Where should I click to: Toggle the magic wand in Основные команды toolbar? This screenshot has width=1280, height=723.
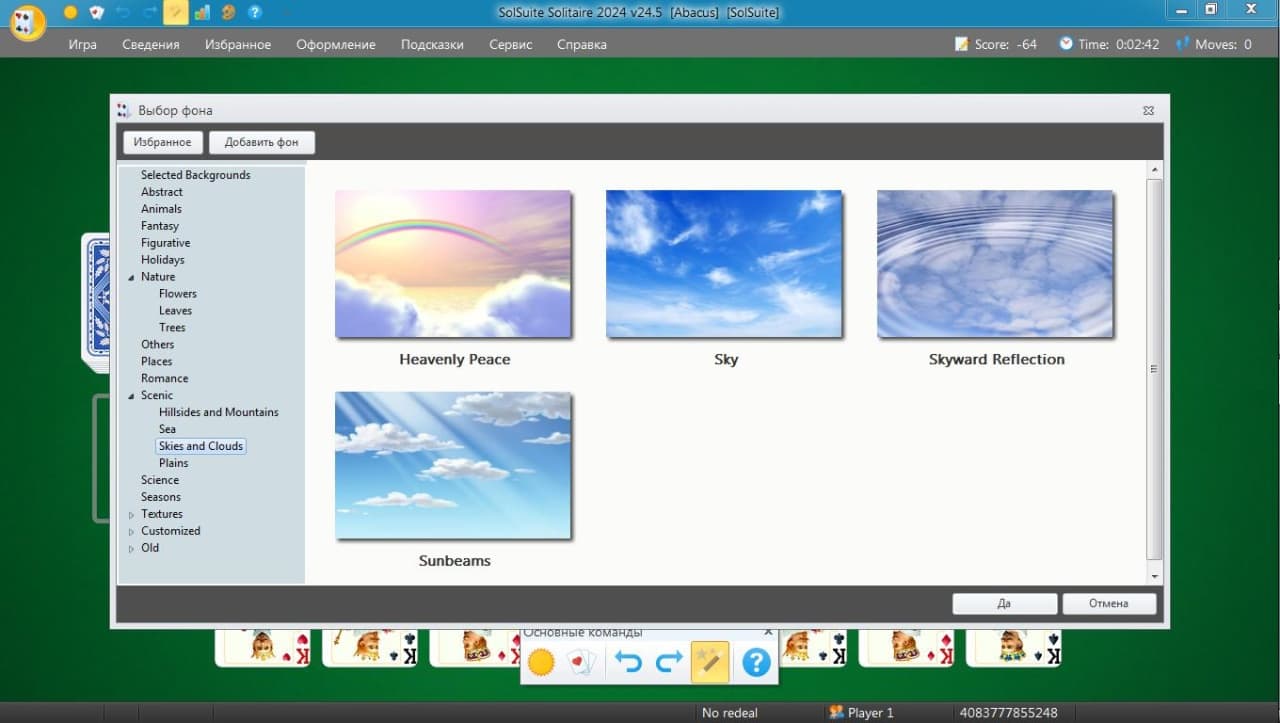coord(709,662)
